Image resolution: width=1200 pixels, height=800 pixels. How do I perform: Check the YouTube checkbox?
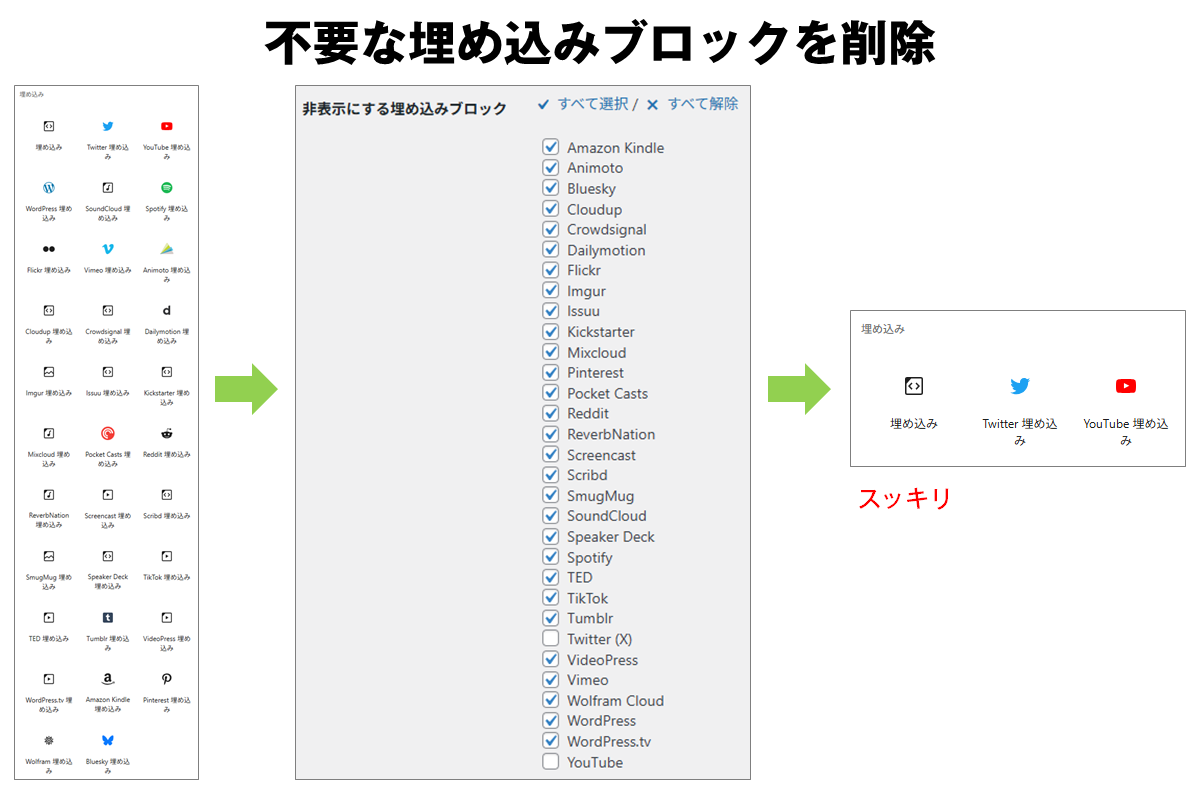(551, 762)
